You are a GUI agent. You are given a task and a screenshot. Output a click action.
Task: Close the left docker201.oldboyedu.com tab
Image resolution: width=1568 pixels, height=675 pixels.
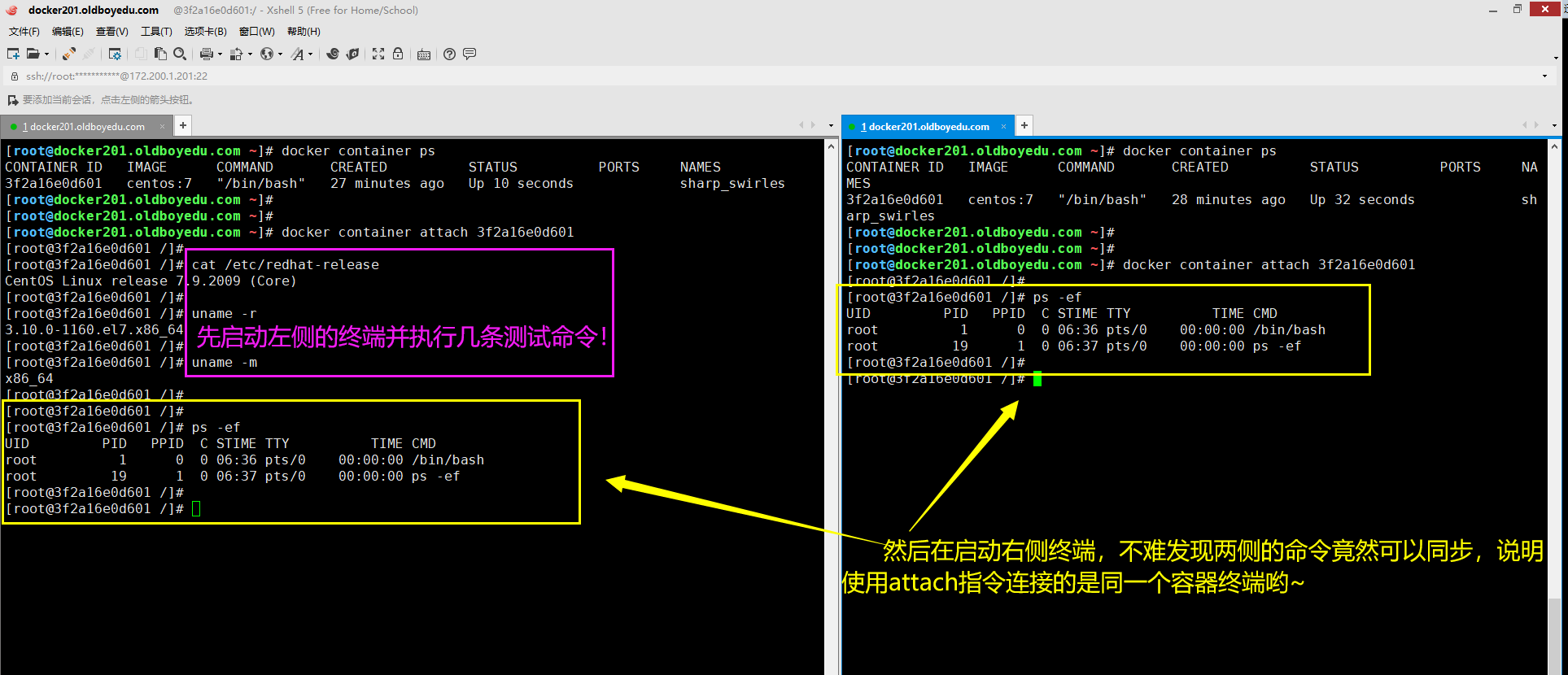pyautogui.click(x=162, y=126)
